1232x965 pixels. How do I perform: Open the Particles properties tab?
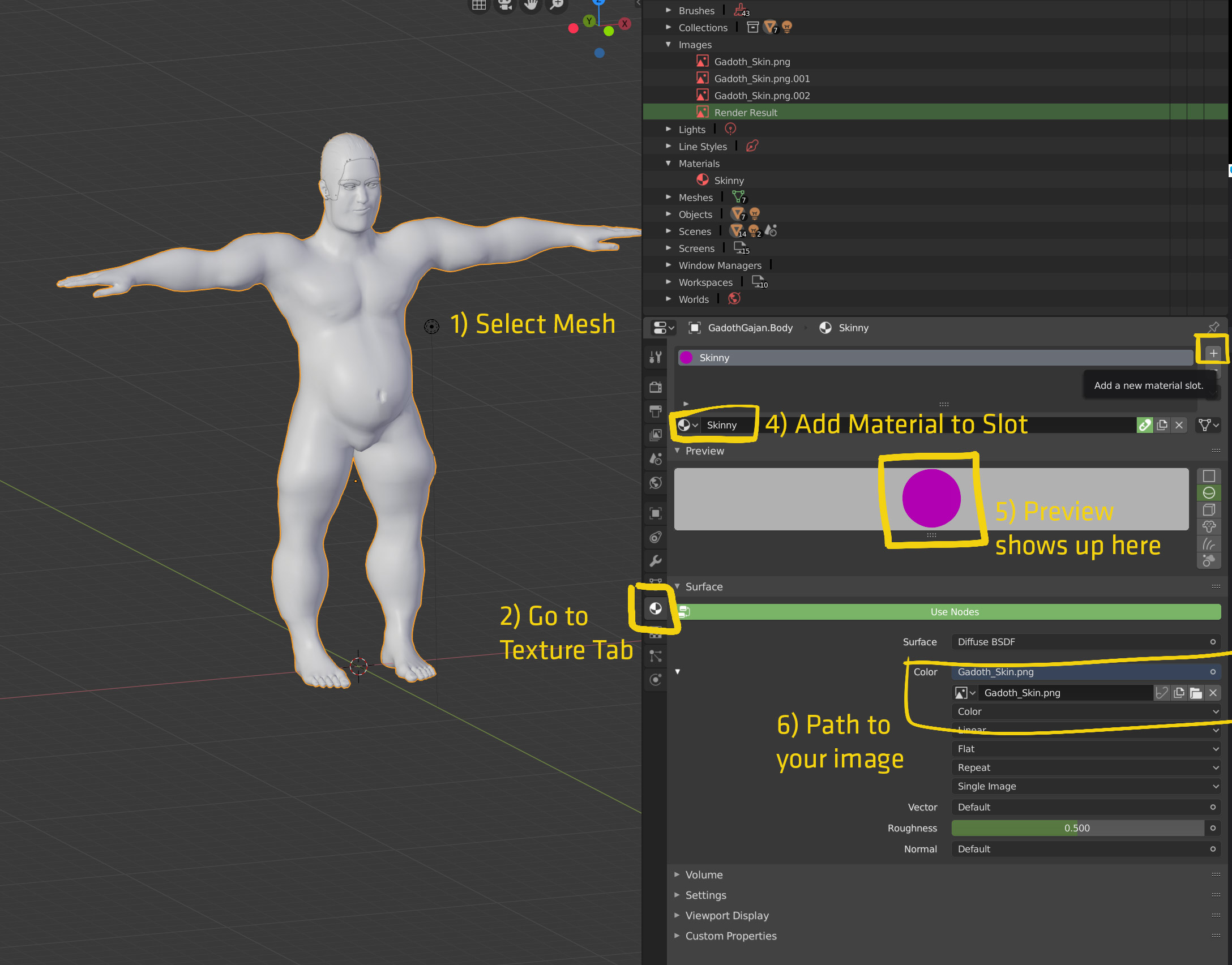tap(656, 656)
